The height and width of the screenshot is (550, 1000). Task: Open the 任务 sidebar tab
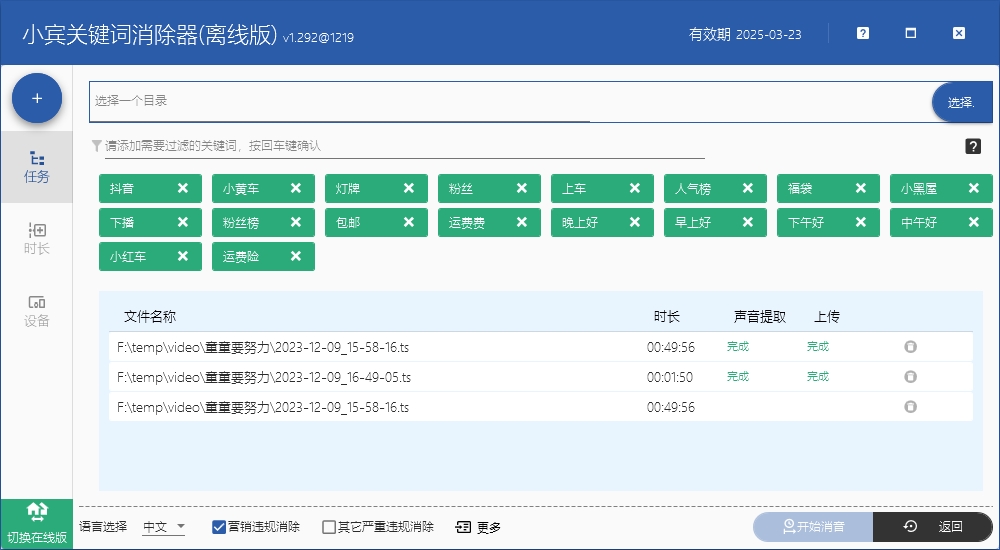click(36, 167)
